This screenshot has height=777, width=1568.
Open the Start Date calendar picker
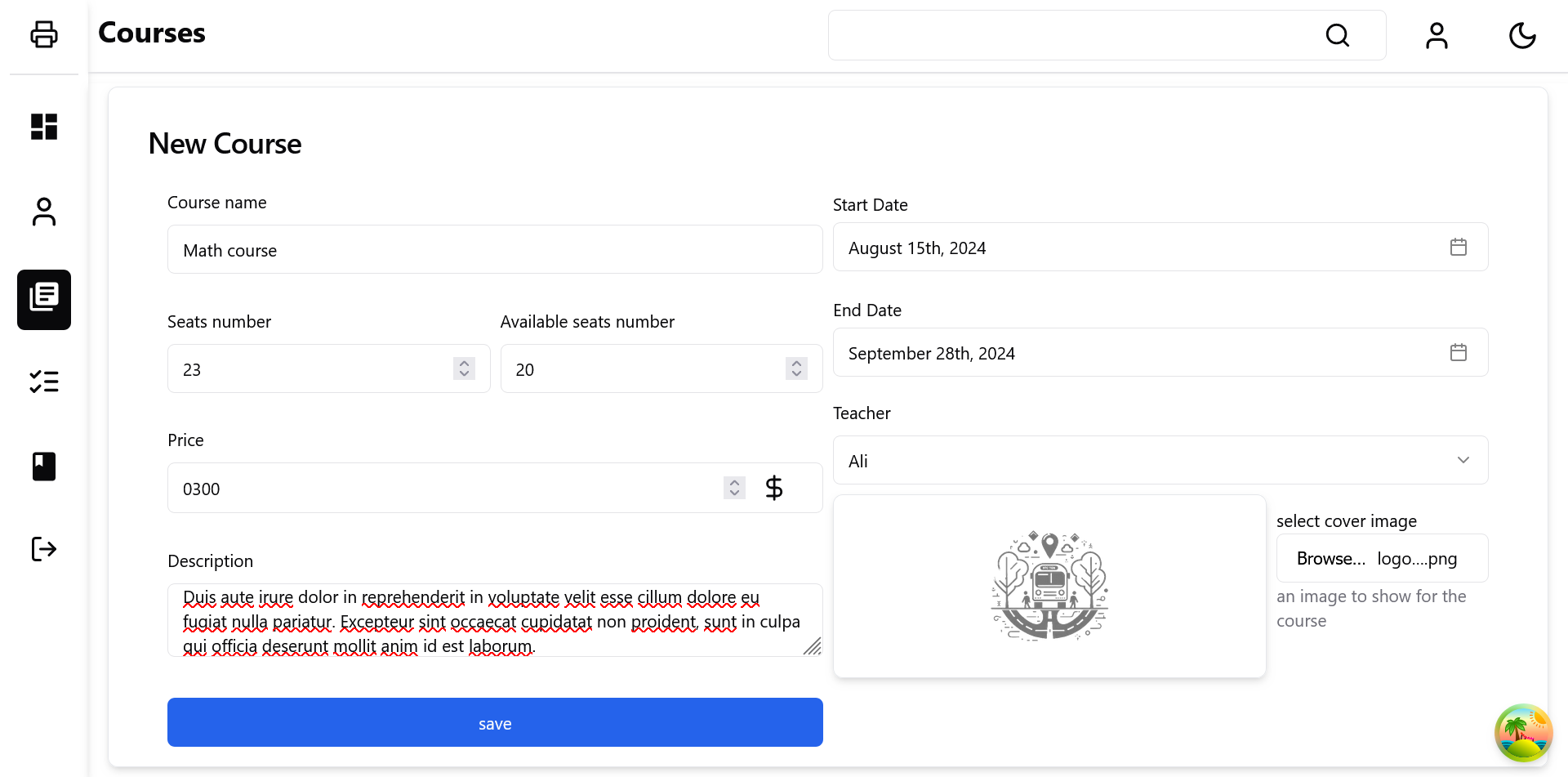point(1458,247)
